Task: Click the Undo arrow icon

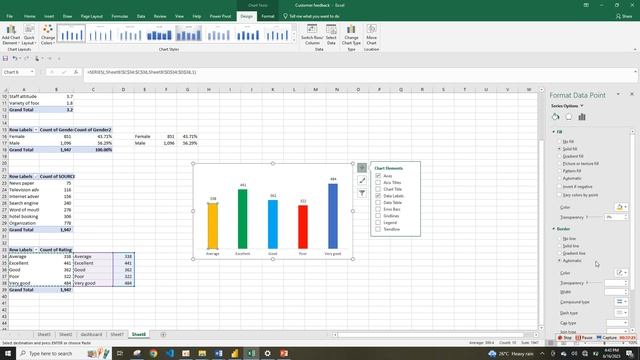Action: coord(14,58)
